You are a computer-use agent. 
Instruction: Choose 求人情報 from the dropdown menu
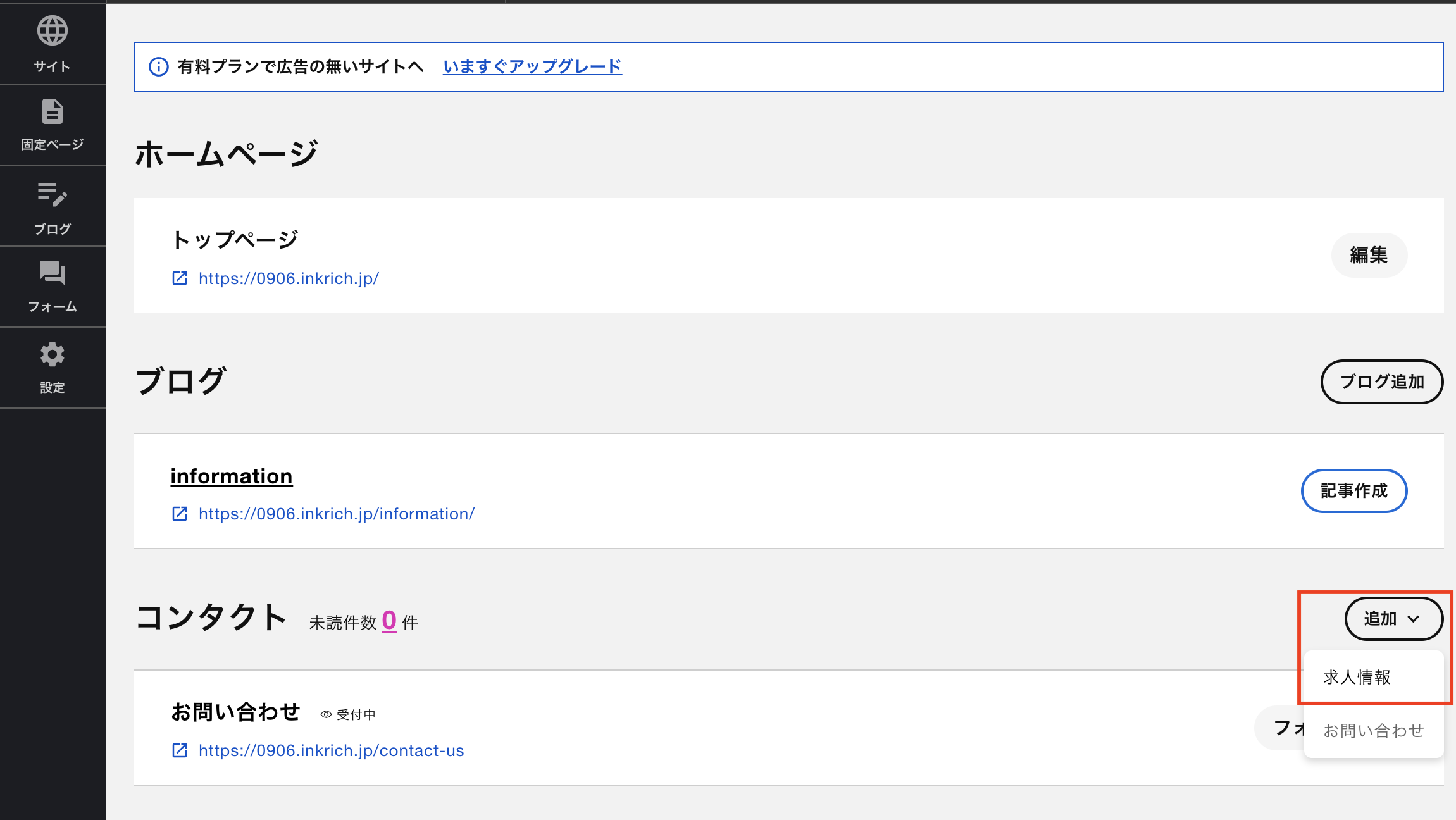[1374, 677]
